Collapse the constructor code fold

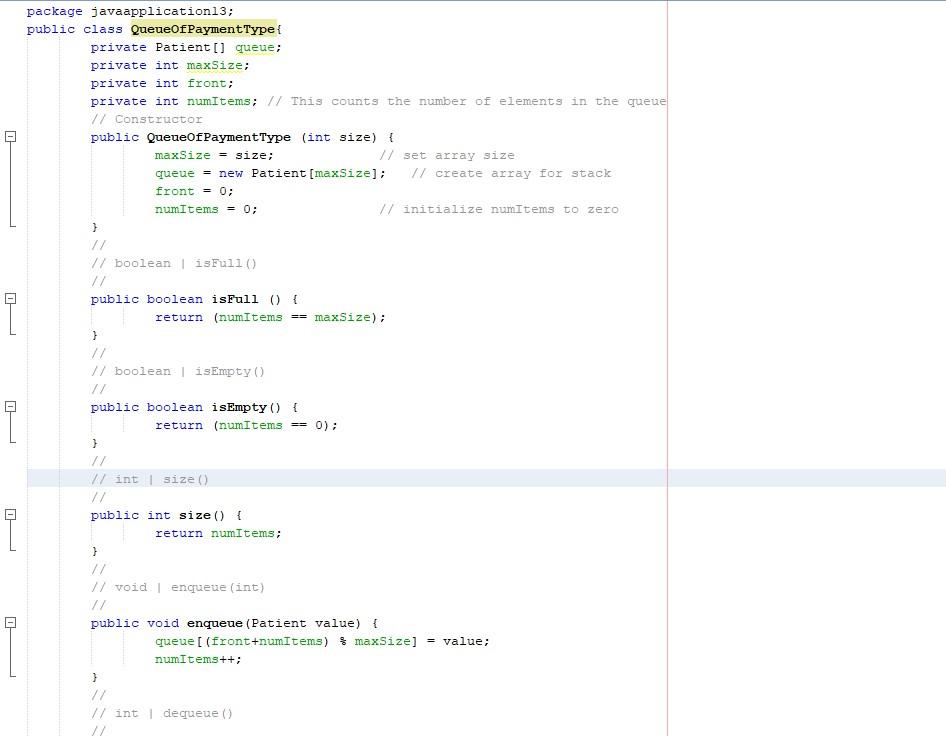tap(11, 137)
